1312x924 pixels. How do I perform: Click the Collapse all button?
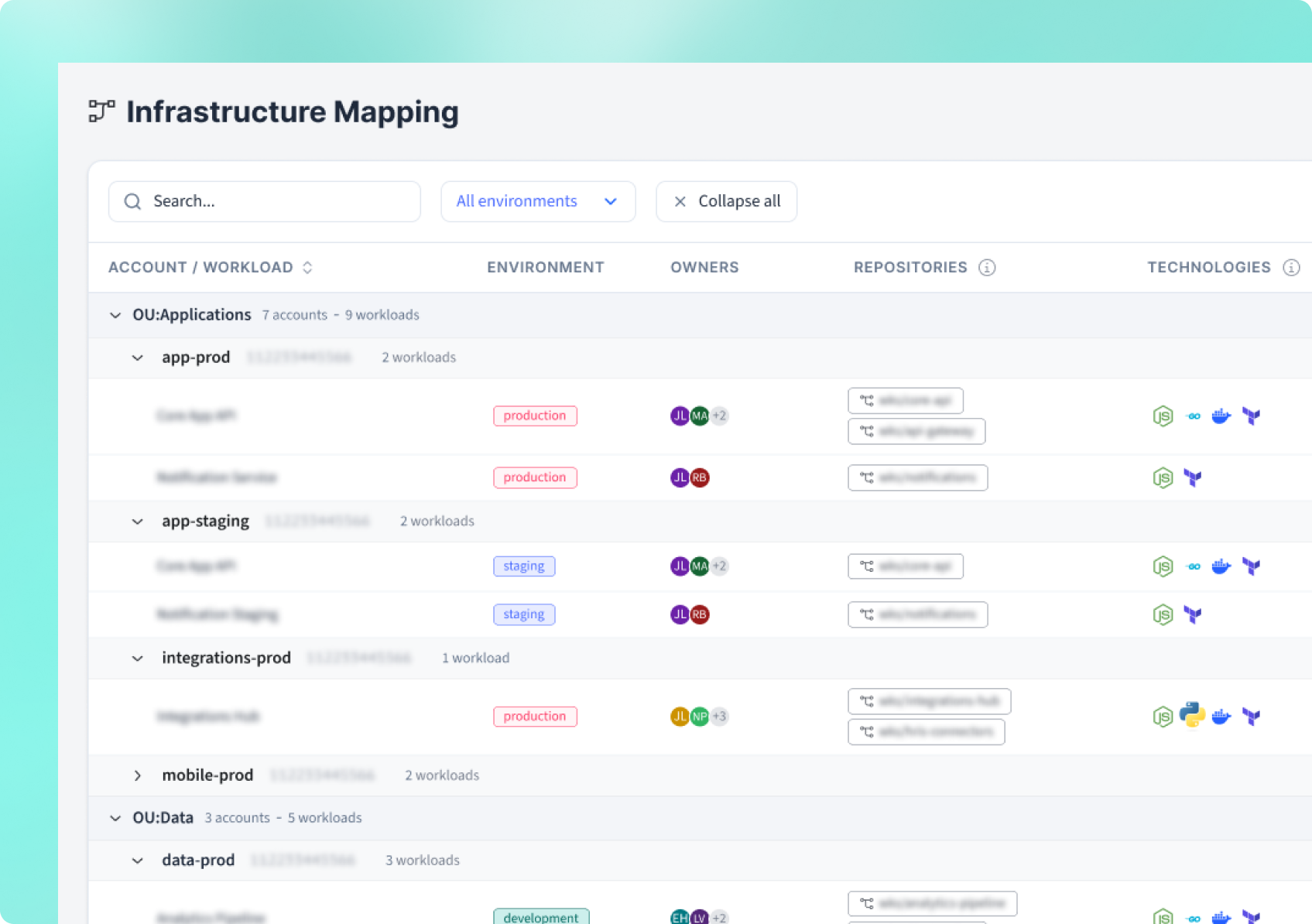(x=726, y=202)
